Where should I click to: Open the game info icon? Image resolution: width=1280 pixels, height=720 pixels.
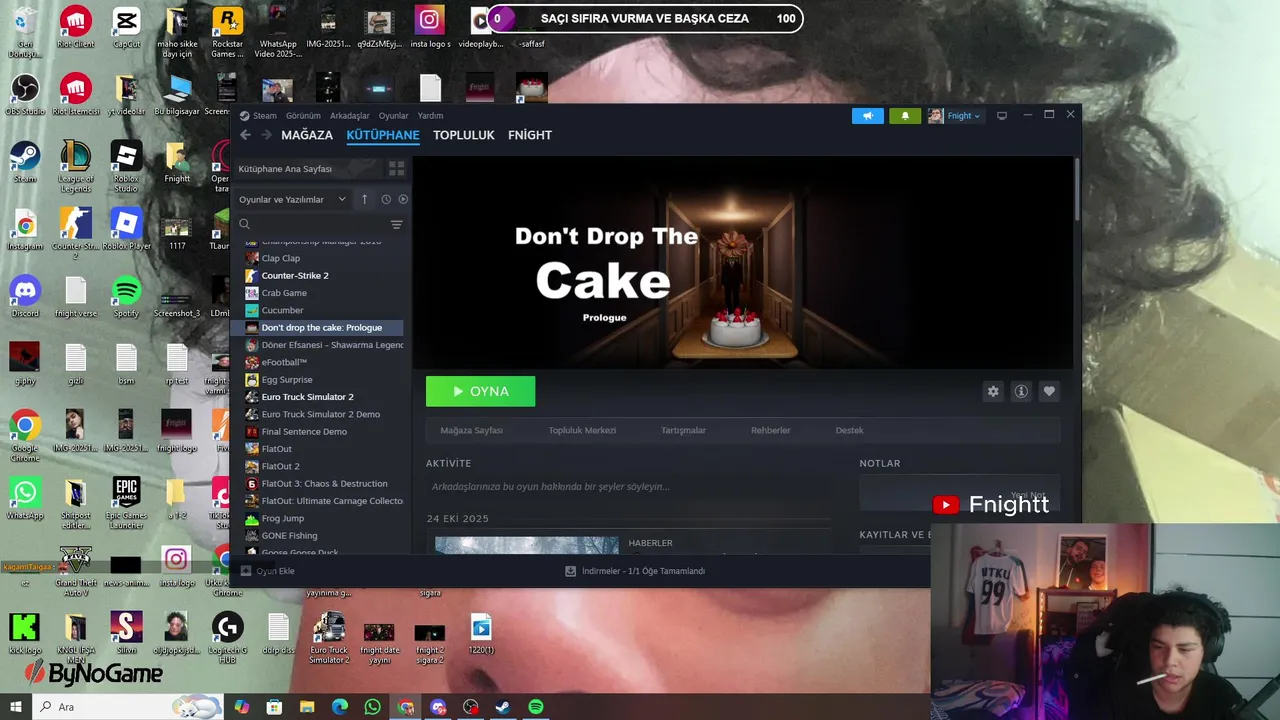pyautogui.click(x=1021, y=391)
